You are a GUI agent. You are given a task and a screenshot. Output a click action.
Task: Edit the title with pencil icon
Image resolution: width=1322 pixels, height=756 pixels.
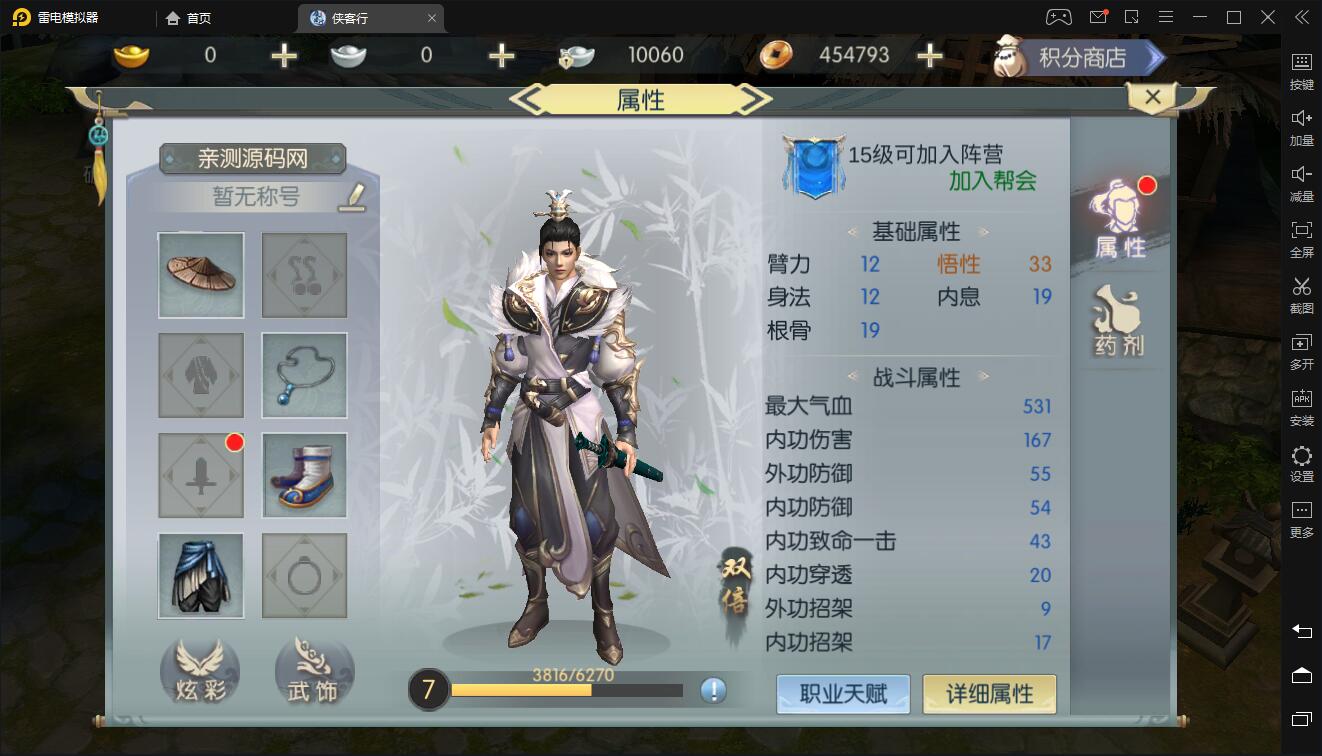pyautogui.click(x=351, y=196)
